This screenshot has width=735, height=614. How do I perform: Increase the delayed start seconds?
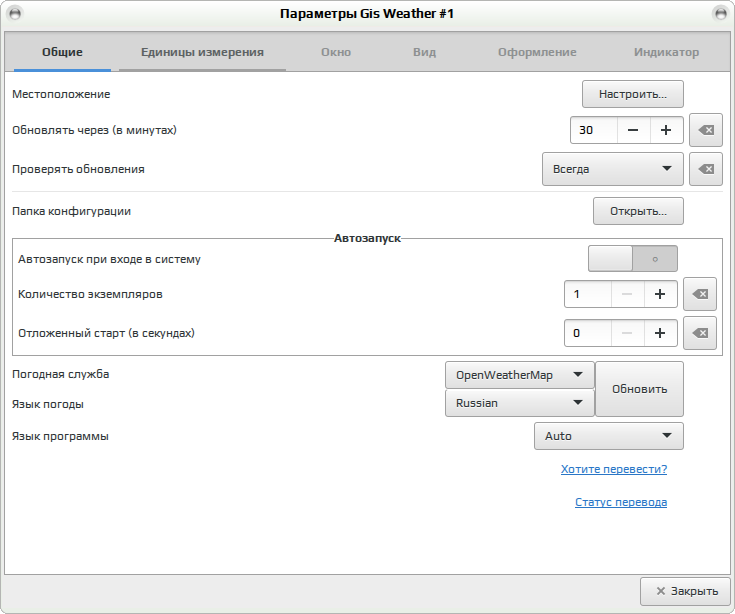click(660, 333)
